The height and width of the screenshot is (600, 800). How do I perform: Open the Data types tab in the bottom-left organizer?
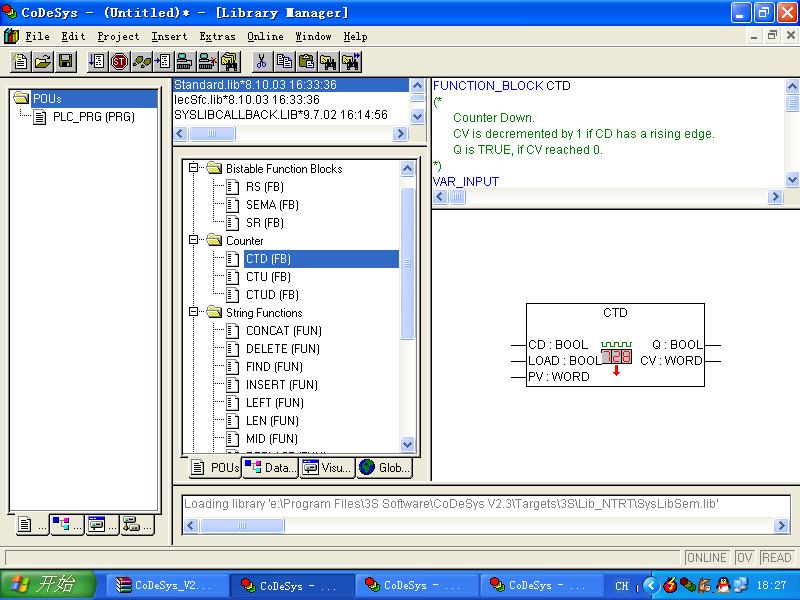(x=66, y=525)
